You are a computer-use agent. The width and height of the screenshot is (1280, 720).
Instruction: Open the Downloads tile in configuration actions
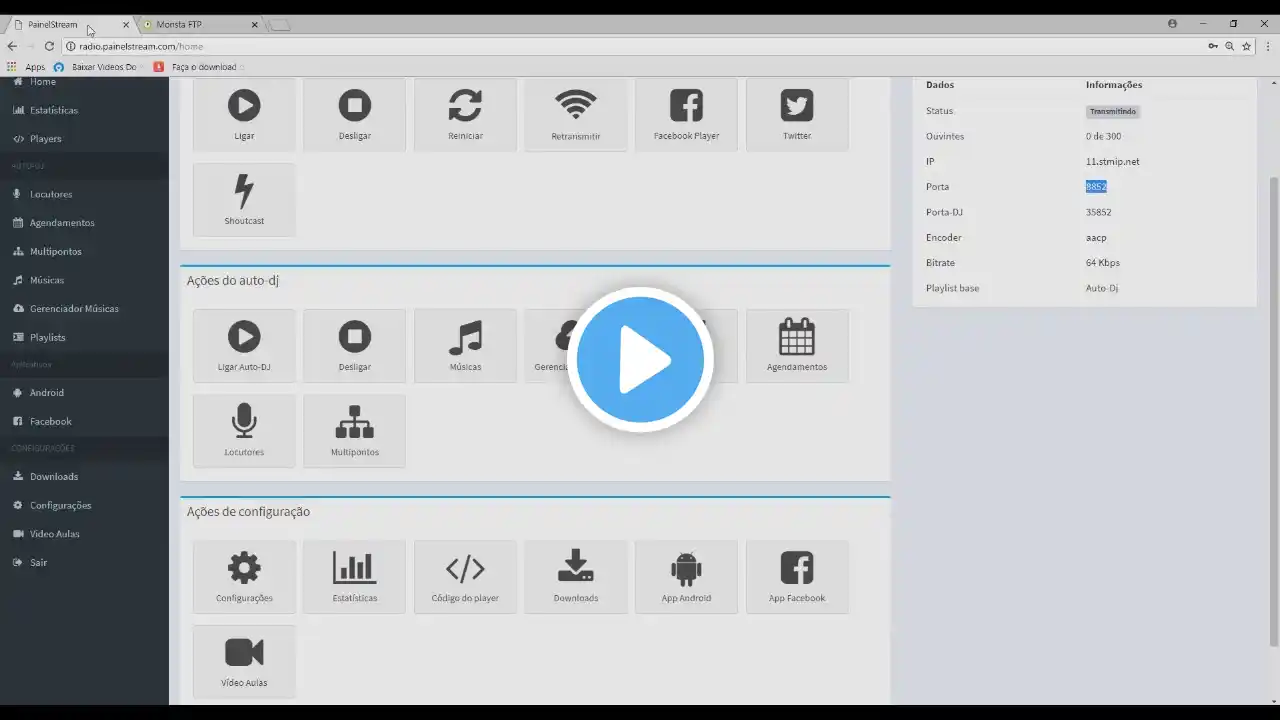coord(576,577)
